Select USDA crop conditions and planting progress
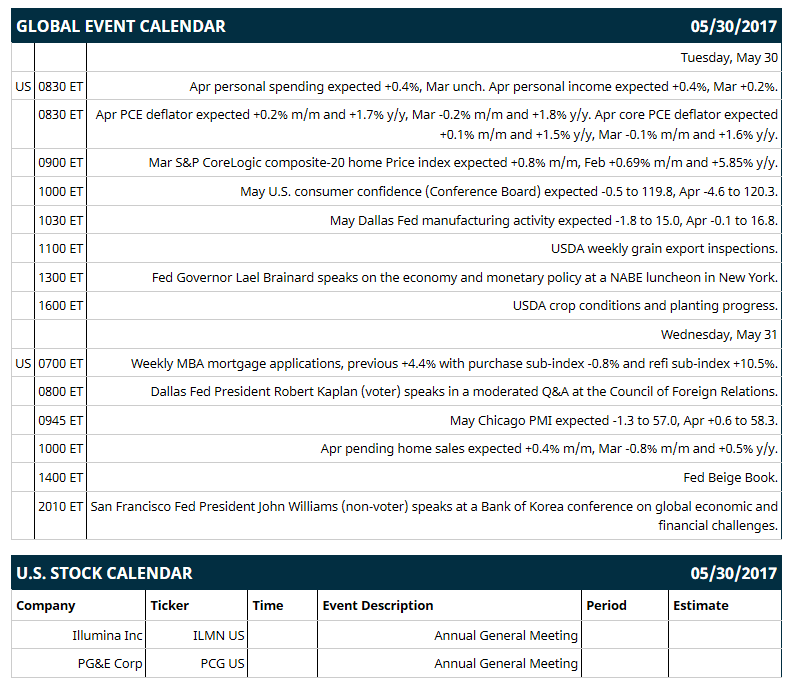This screenshot has height=688, width=790. [x=645, y=306]
